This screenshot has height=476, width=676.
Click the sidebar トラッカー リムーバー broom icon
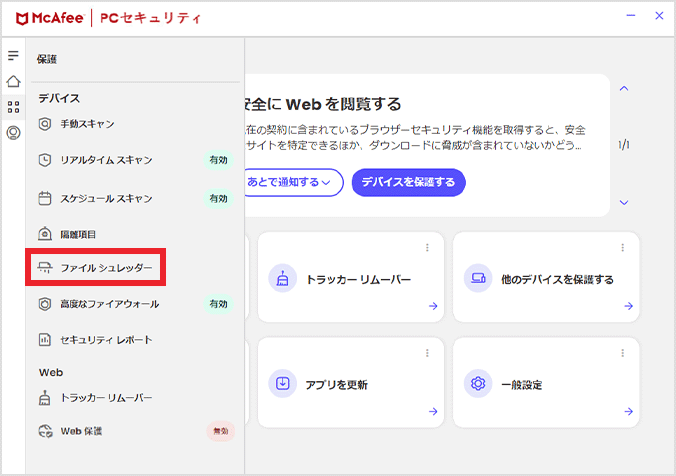pyautogui.click(x=45, y=398)
